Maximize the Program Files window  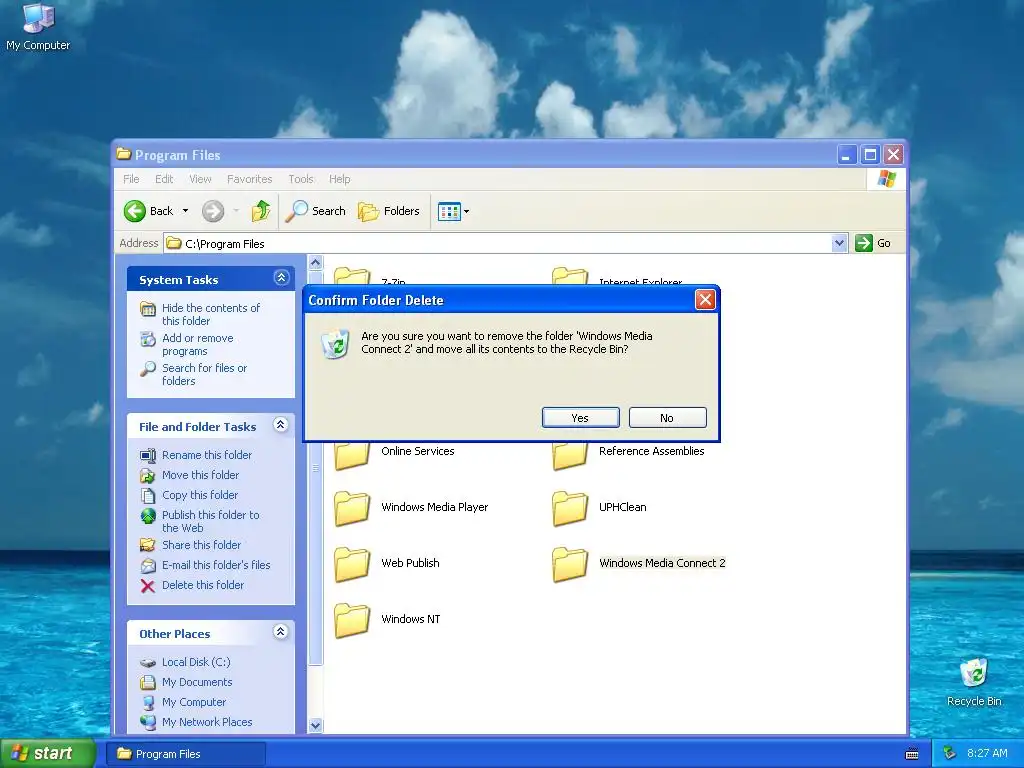870,155
